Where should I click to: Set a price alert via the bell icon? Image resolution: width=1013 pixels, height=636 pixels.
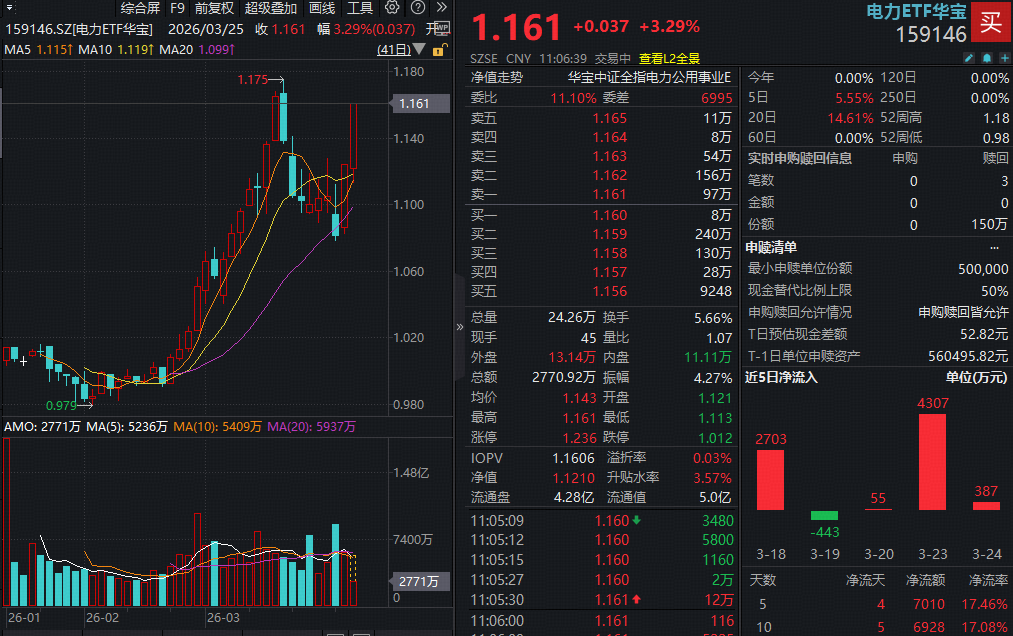click(x=987, y=57)
